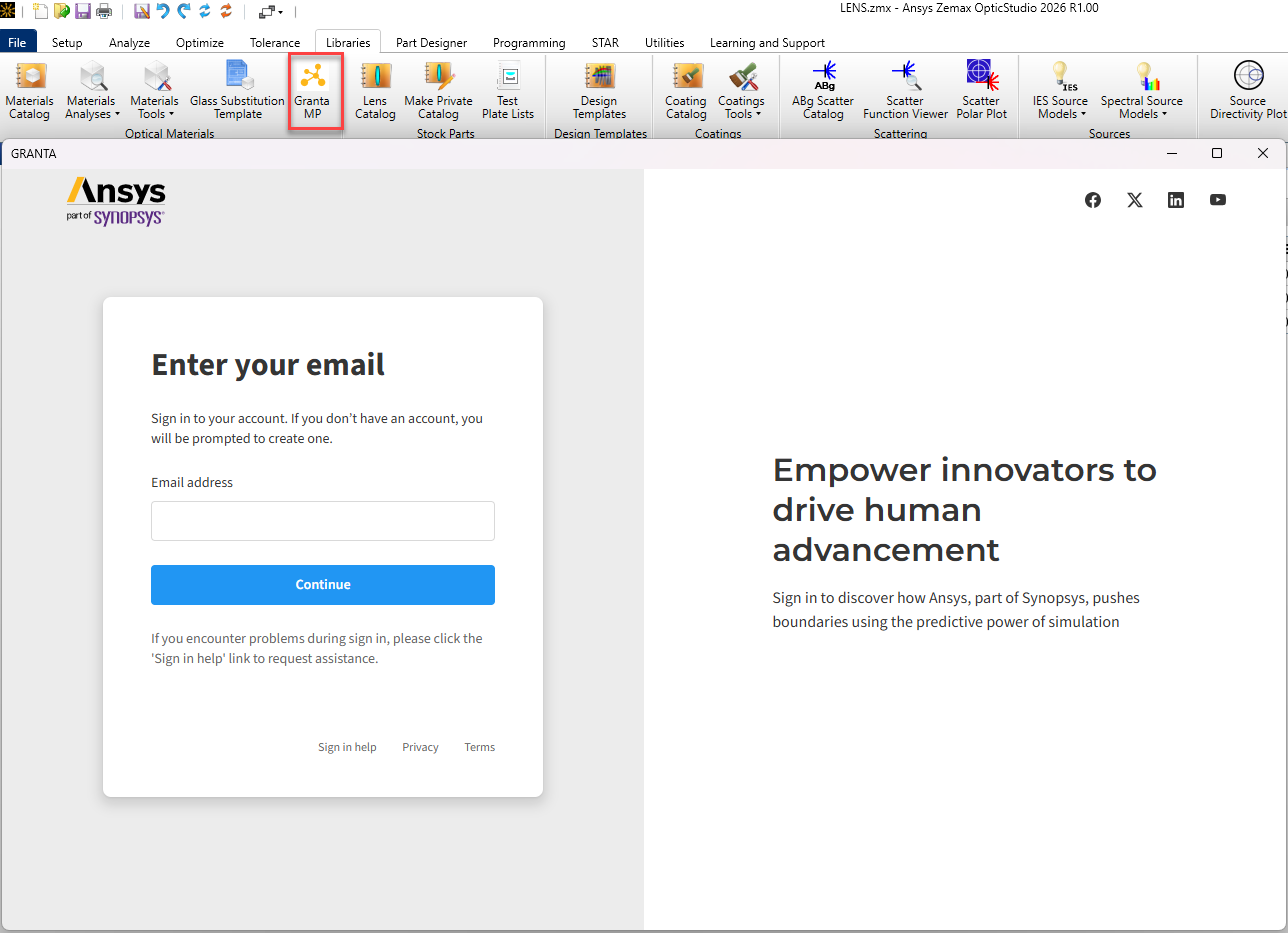Redo the last action
The width and height of the screenshot is (1288, 933).
coord(183,11)
